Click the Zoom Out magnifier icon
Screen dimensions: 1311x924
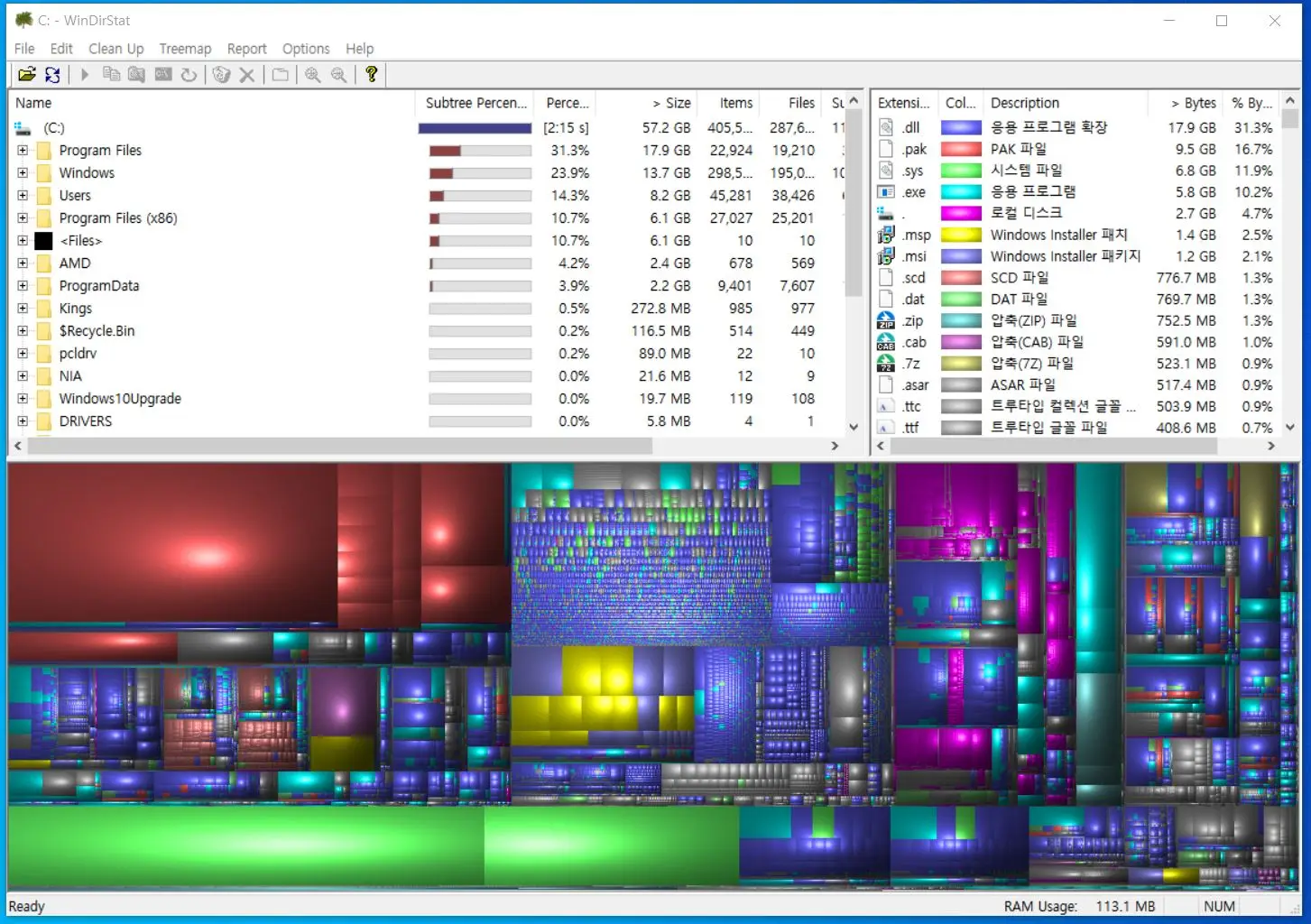coord(339,75)
